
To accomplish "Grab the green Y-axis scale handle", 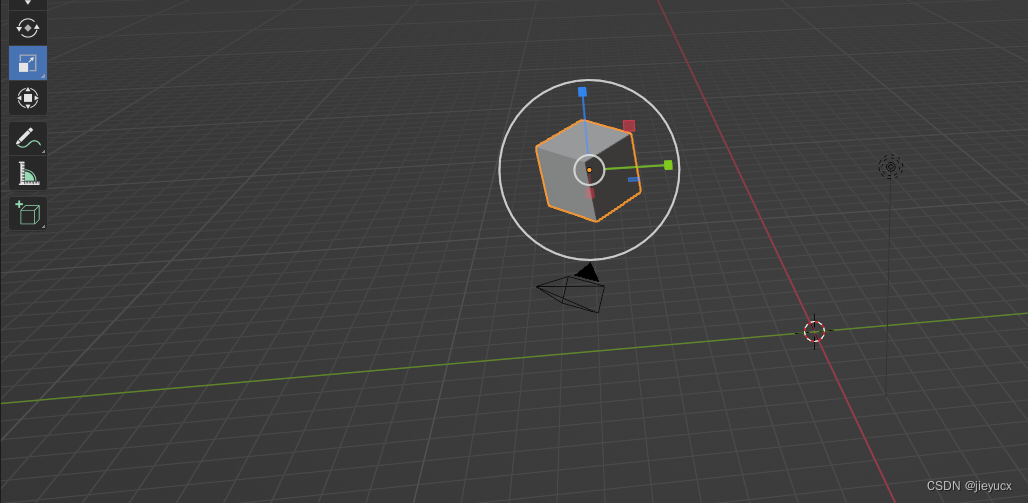I will pyautogui.click(x=668, y=165).
